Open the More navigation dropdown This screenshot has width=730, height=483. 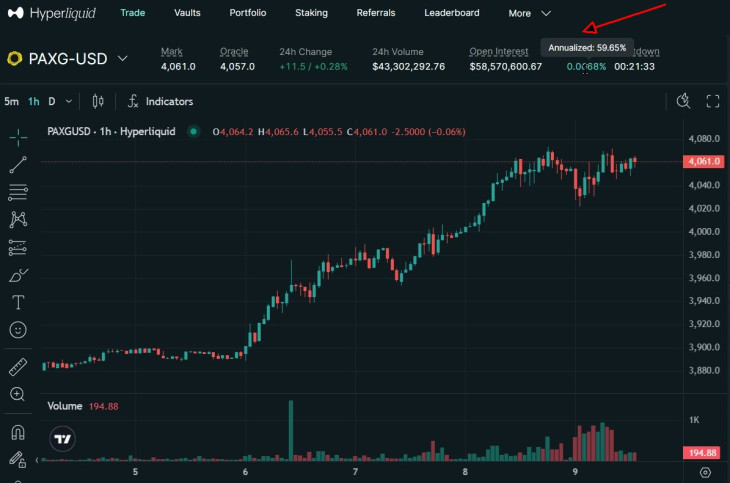529,14
